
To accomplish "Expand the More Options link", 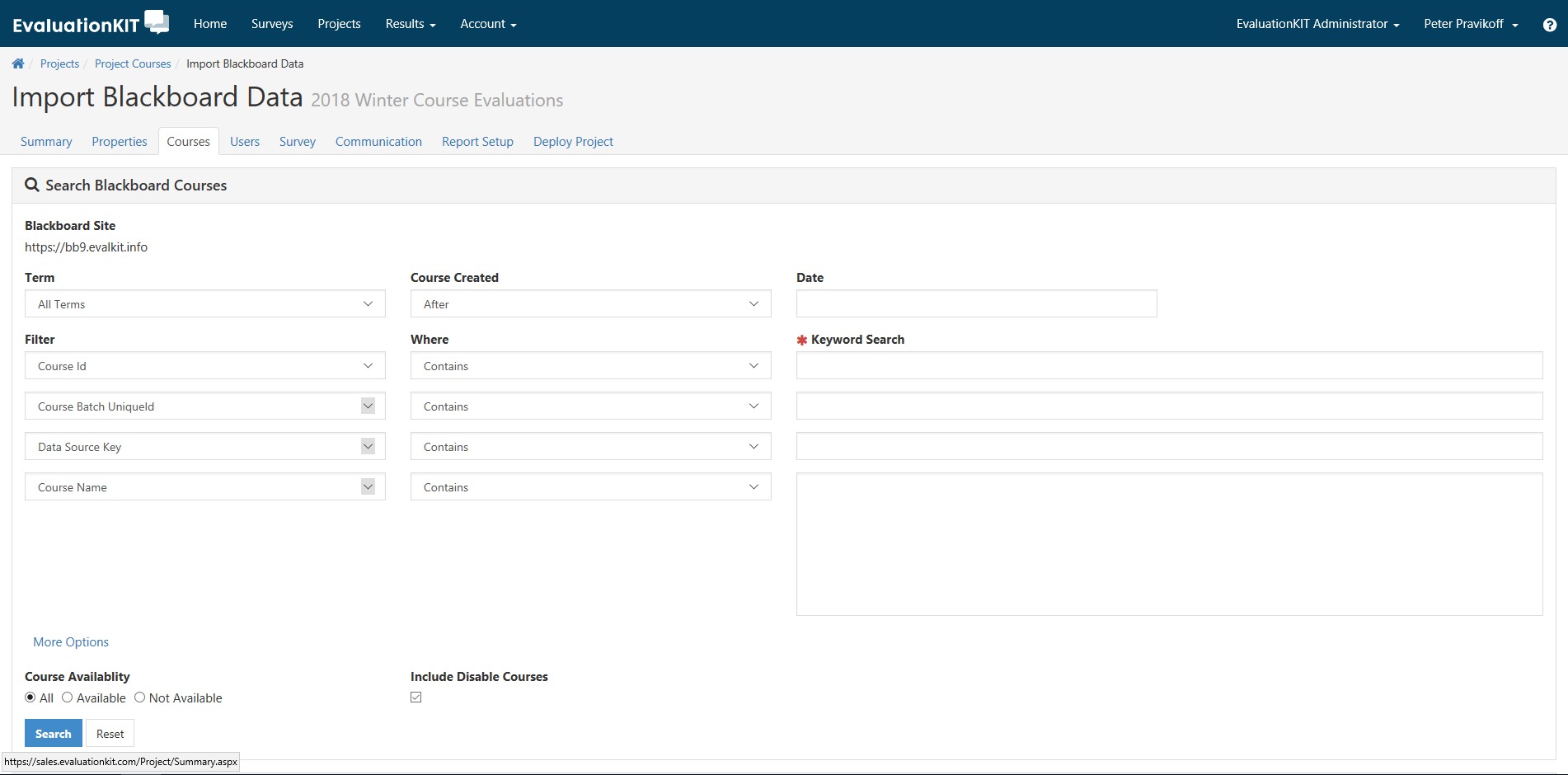I will pos(71,642).
